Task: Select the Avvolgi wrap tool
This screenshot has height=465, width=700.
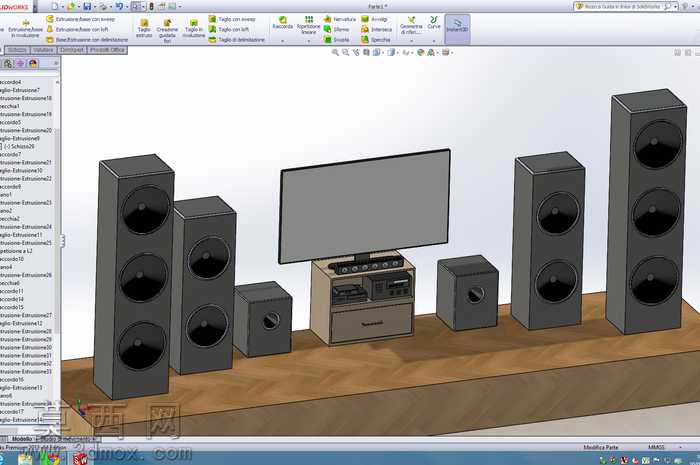Action: pos(374,19)
